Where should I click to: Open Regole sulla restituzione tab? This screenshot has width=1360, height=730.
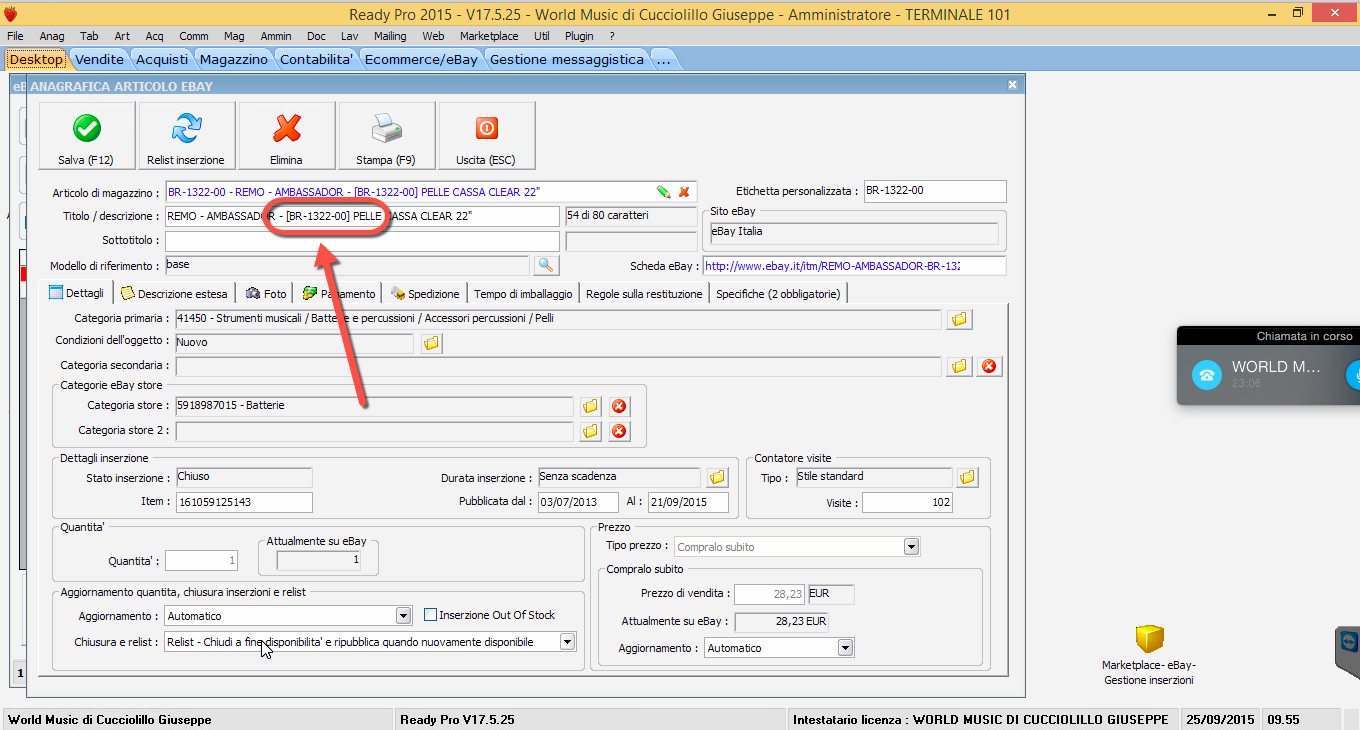[644, 293]
